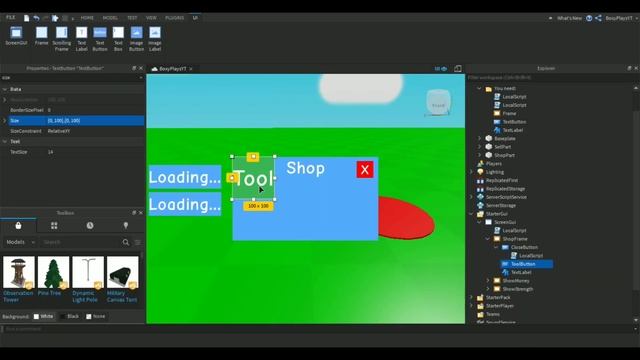Open the Toolbox Recent clock icon tab
Screen dimensions: 640x360
[x=90, y=225]
